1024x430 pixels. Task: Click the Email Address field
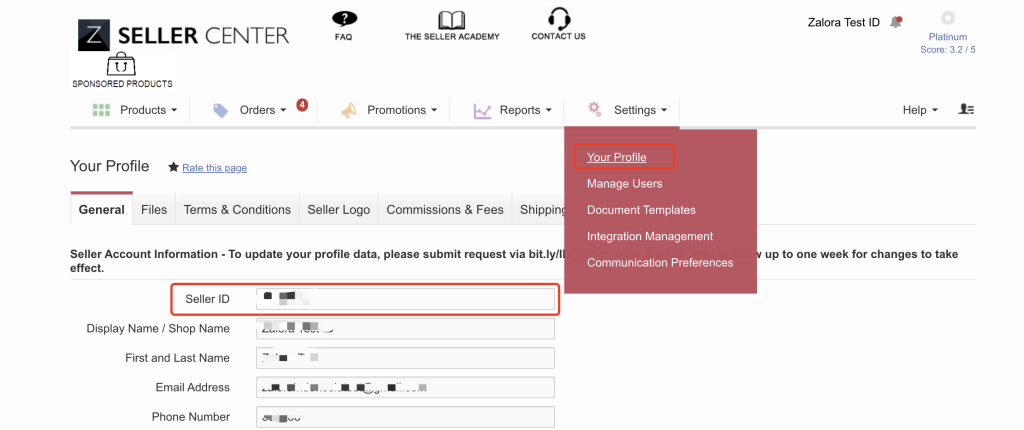pos(405,388)
